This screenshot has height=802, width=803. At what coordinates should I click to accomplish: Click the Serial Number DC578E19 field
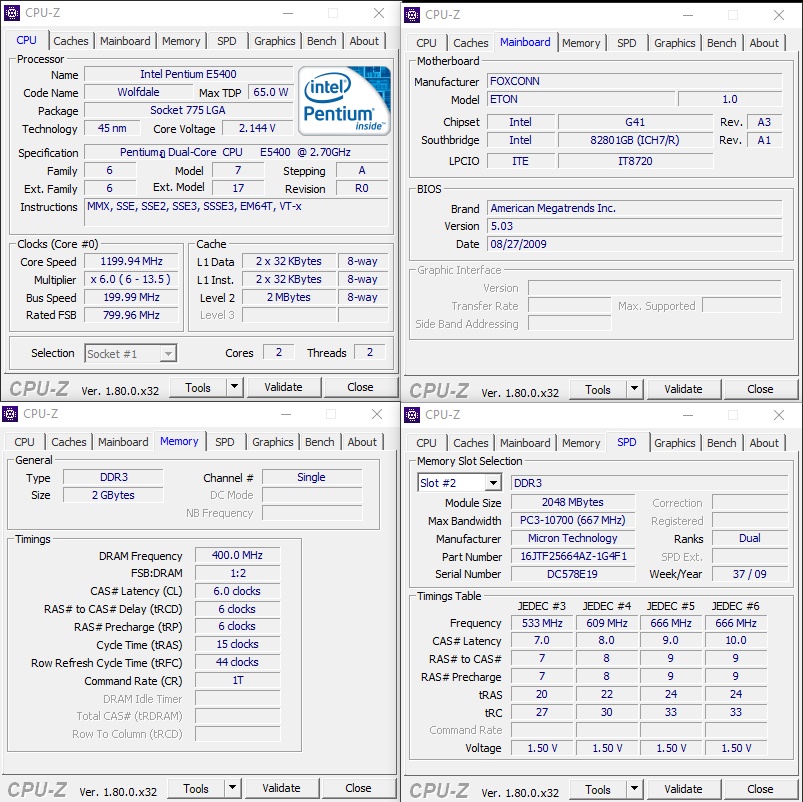pos(573,574)
